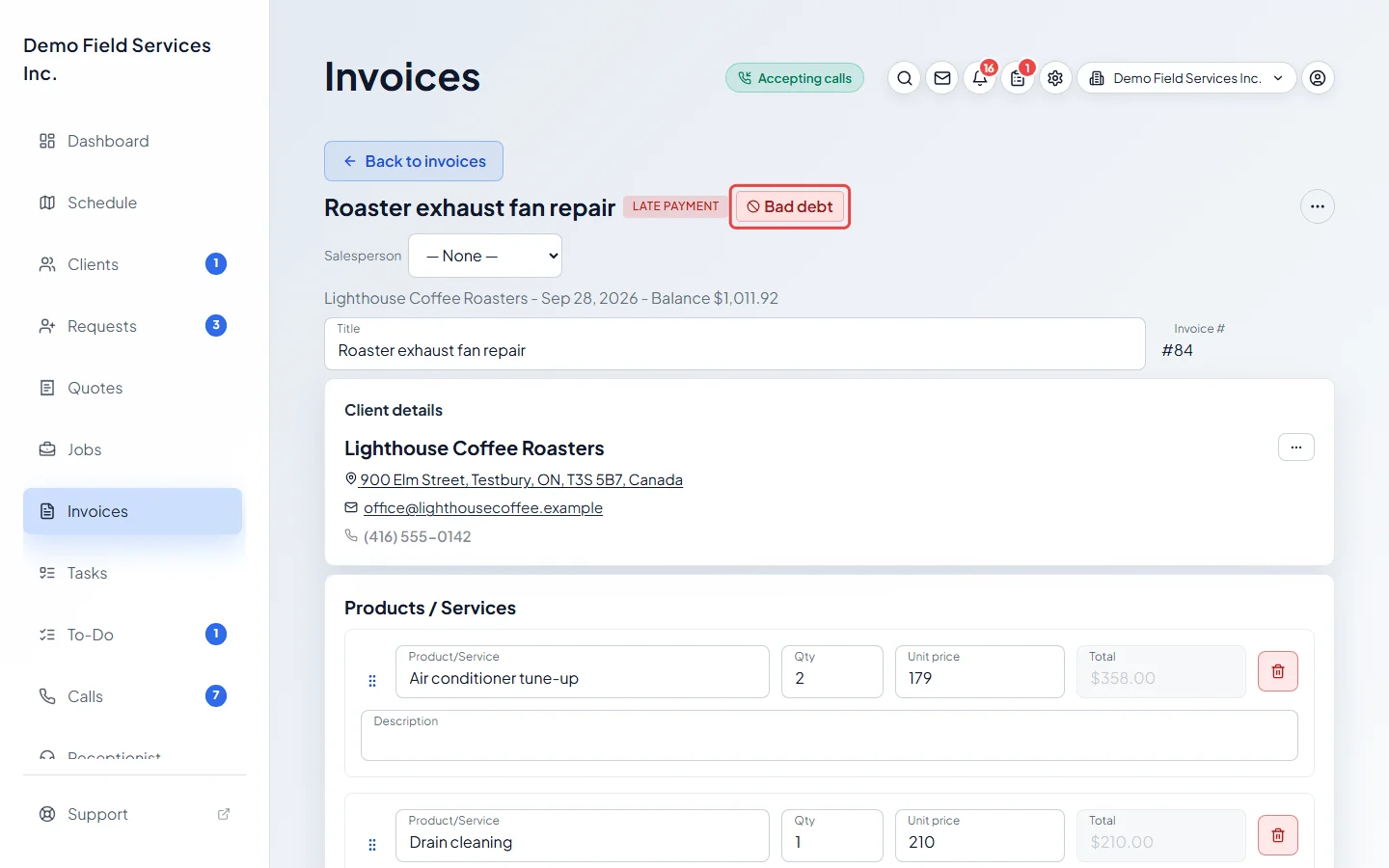1389x868 pixels.
Task: Open the settings gear icon
Action: pos(1055,78)
